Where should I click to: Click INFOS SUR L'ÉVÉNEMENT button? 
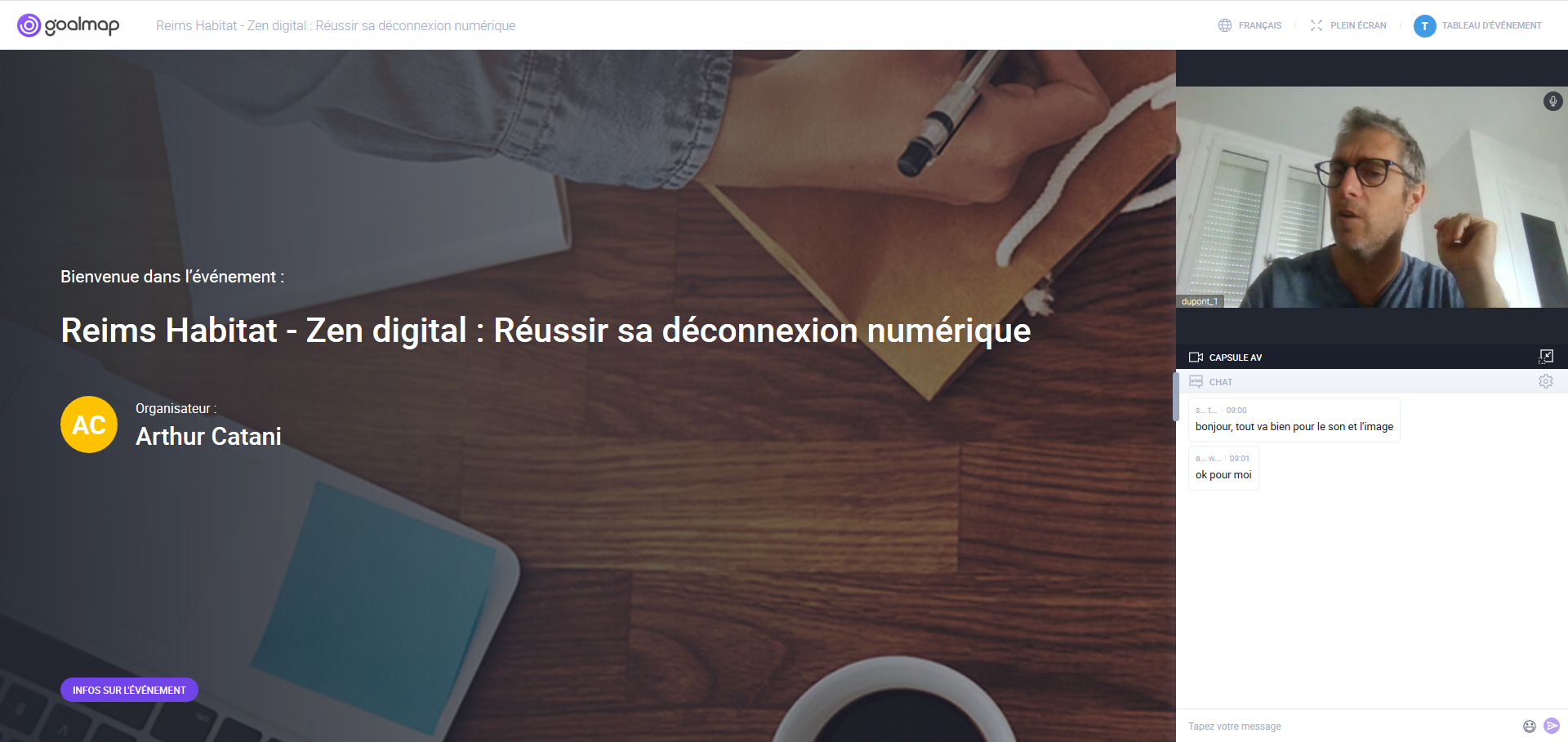pyautogui.click(x=129, y=690)
